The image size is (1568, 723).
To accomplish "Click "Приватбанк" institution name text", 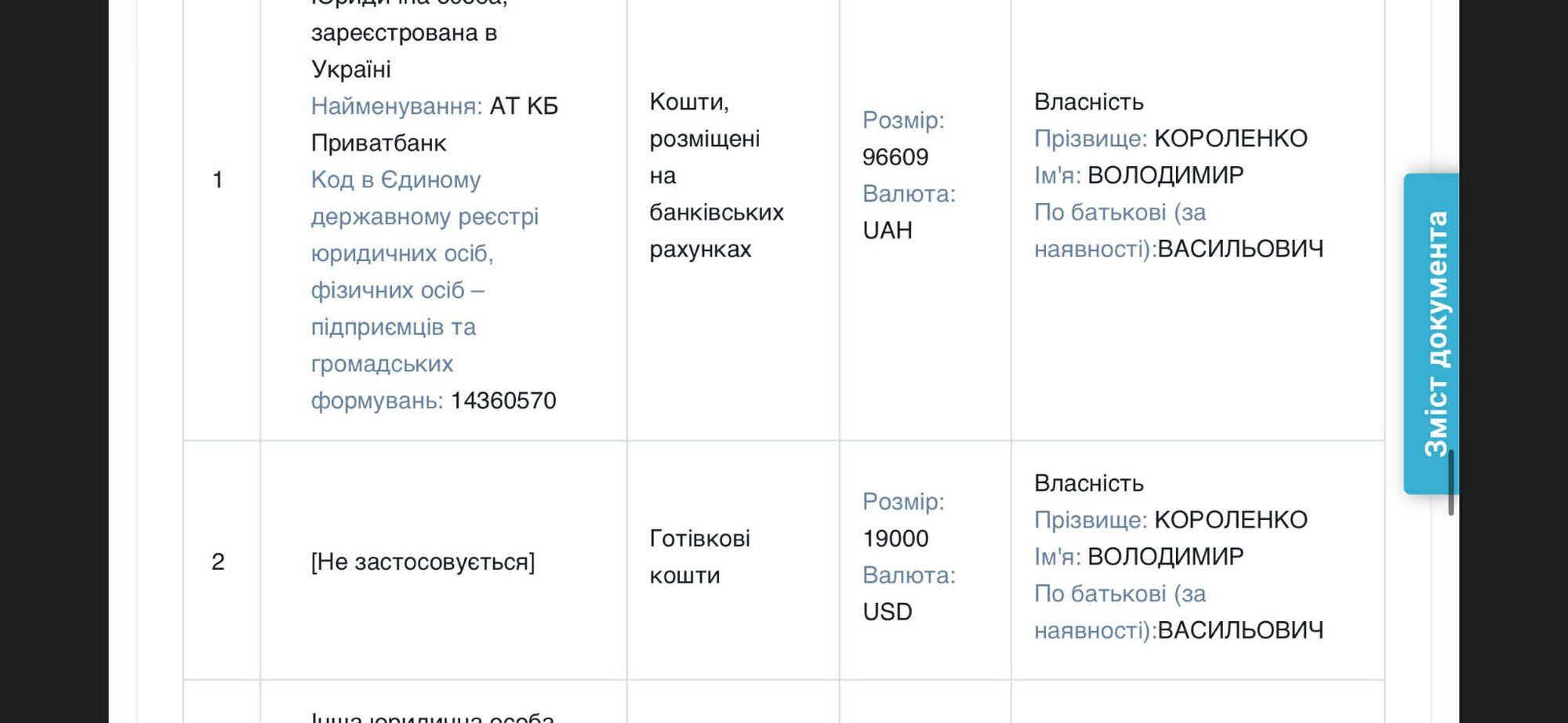I will pyautogui.click(x=379, y=144).
